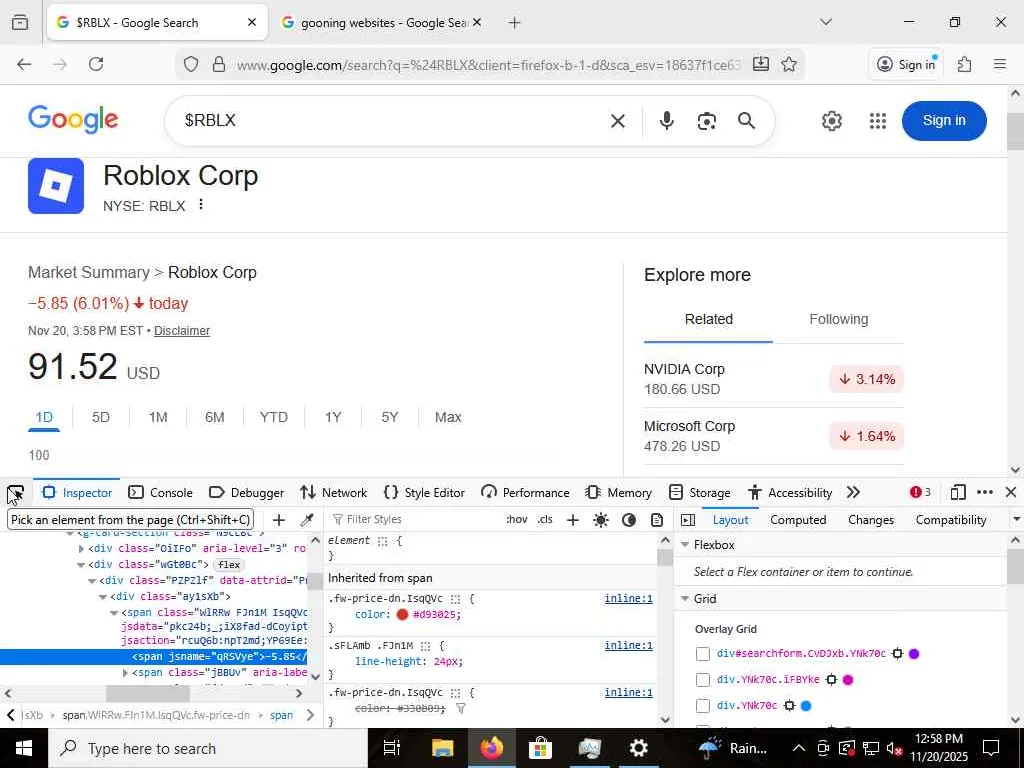Open the Following tab in Explore more
This screenshot has height=768, width=1024.
tap(839, 319)
